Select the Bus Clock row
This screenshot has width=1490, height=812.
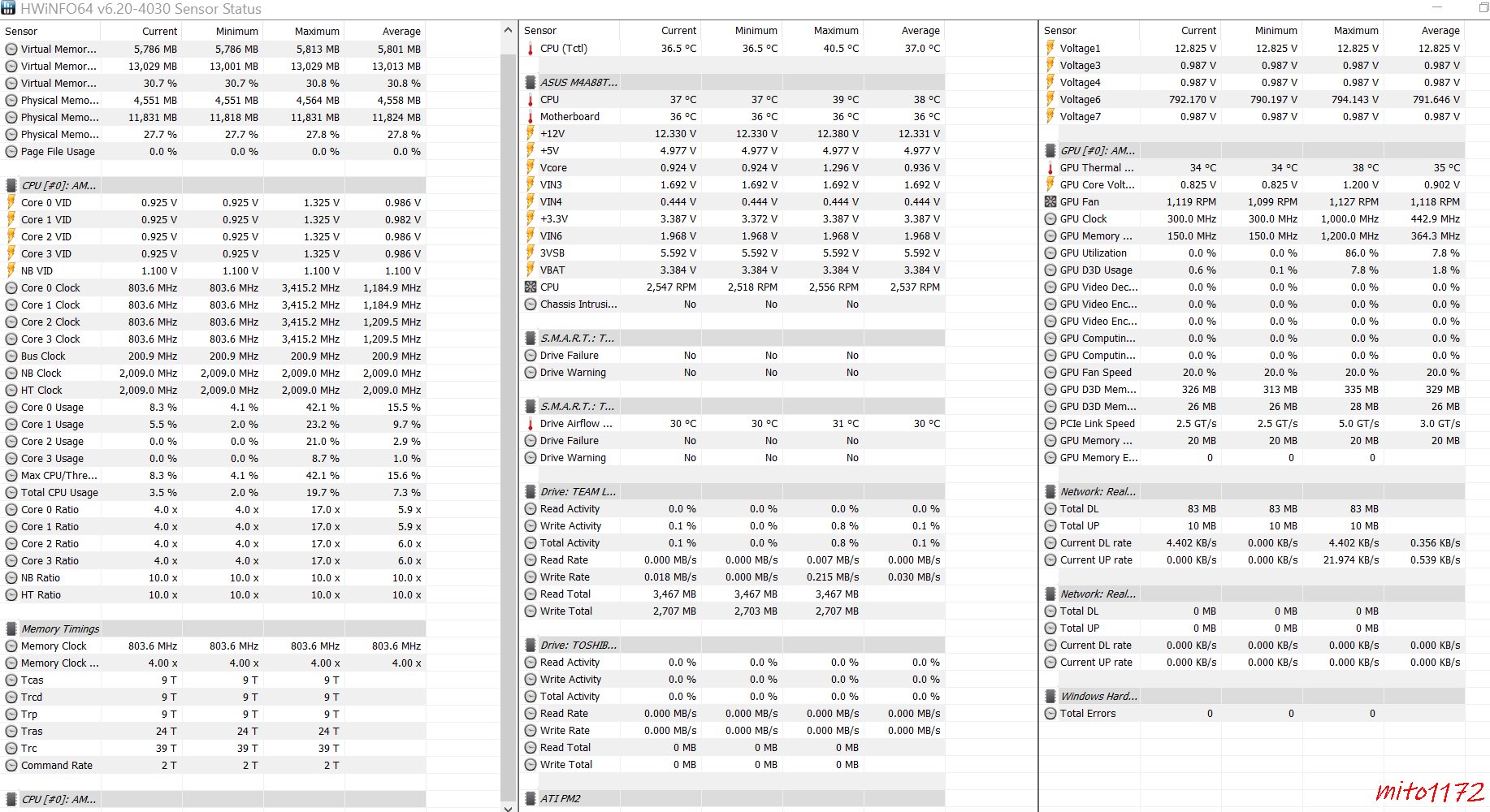[x=213, y=356]
